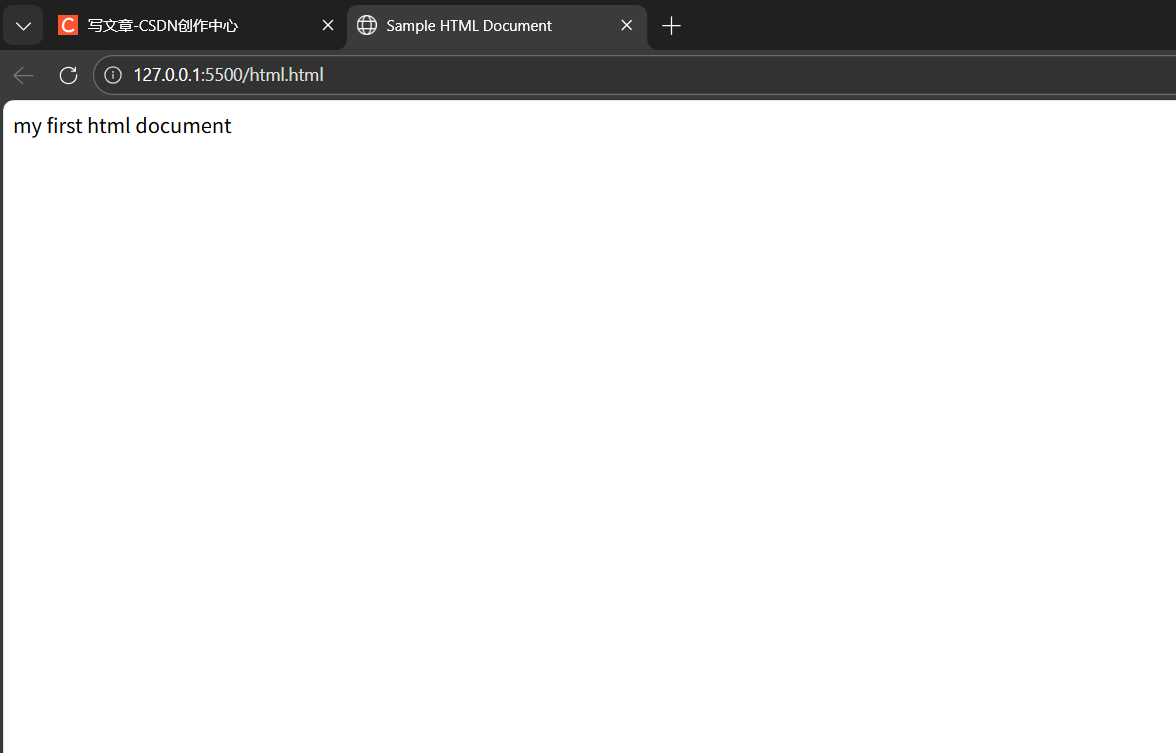The width and height of the screenshot is (1176, 753).
Task: Click the text 'my first html document'
Action: 122,126
